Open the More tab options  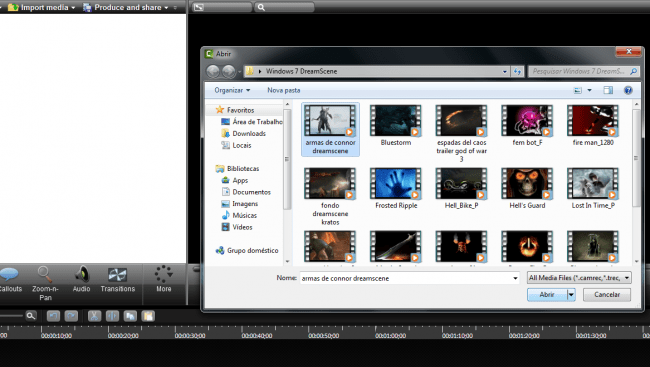click(163, 279)
